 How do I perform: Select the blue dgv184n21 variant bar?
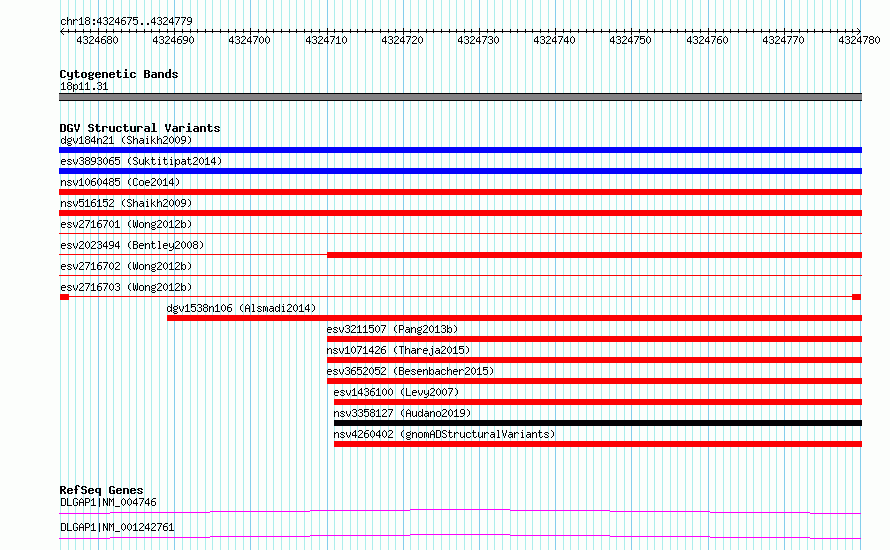[460, 150]
